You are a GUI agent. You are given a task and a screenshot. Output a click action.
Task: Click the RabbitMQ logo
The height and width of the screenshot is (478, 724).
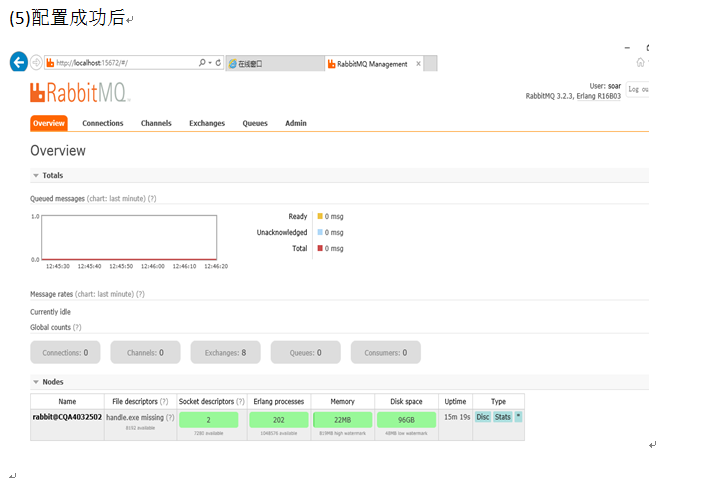tap(80, 92)
